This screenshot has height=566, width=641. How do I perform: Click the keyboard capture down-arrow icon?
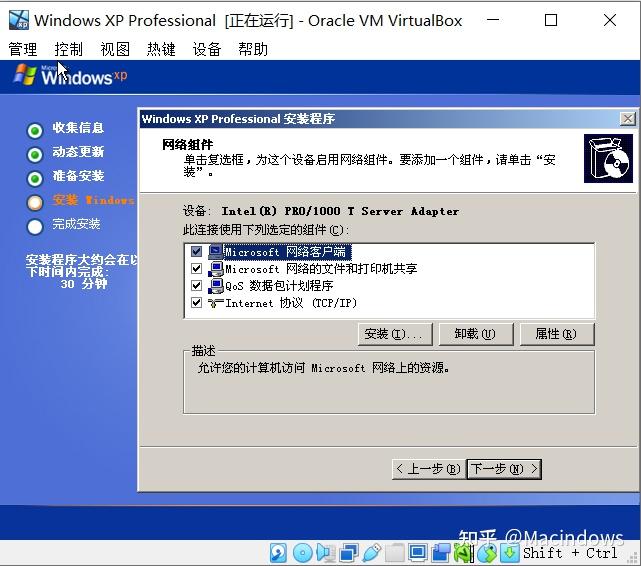tap(509, 553)
